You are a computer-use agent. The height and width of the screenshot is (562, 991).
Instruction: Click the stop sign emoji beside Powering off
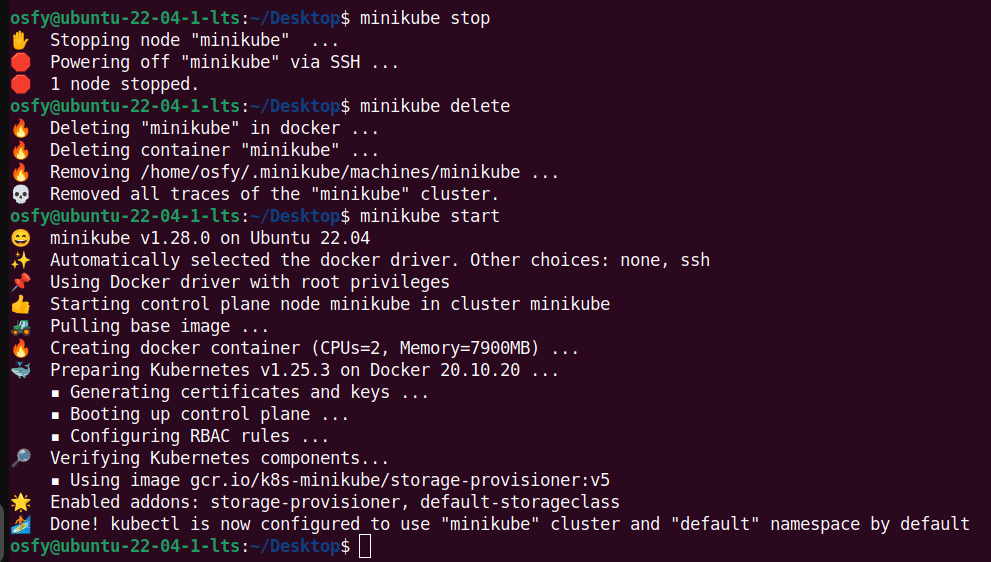20,62
